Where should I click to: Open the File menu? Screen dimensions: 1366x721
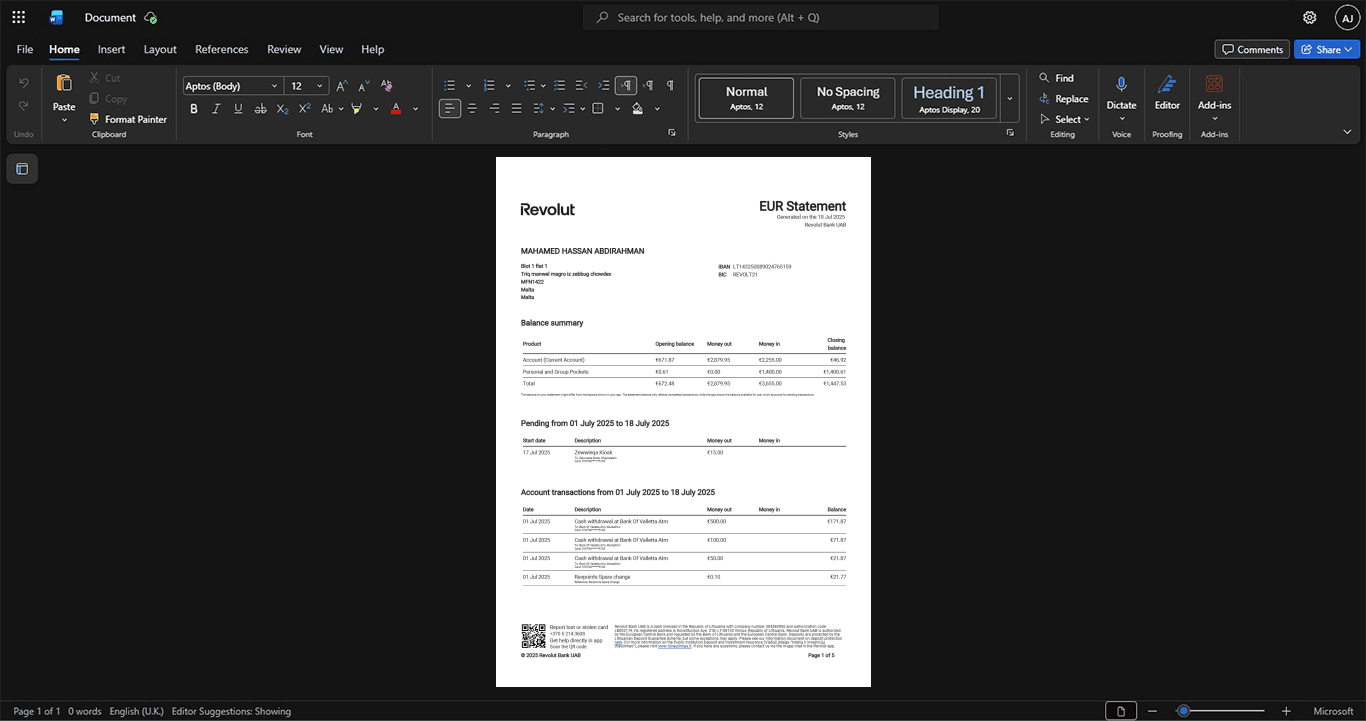click(25, 49)
